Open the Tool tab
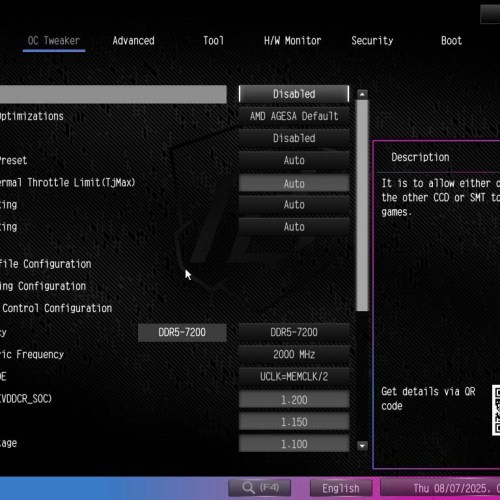The height and width of the screenshot is (500, 500). coord(213,41)
